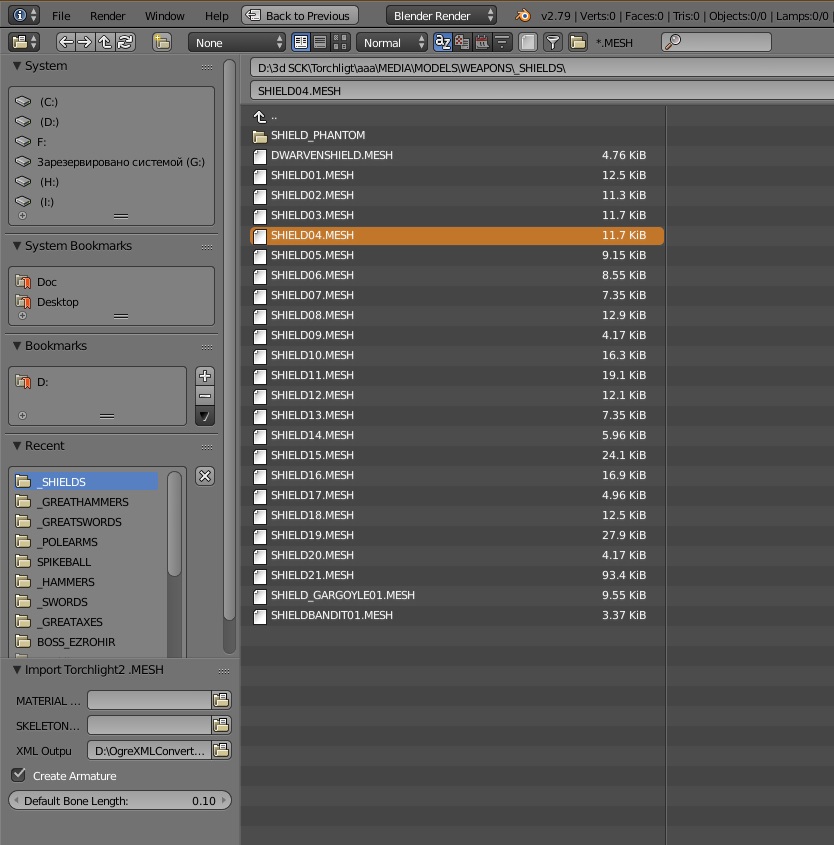Adjust the Default Bone Length slider
The height and width of the screenshot is (845, 834).
(120, 801)
